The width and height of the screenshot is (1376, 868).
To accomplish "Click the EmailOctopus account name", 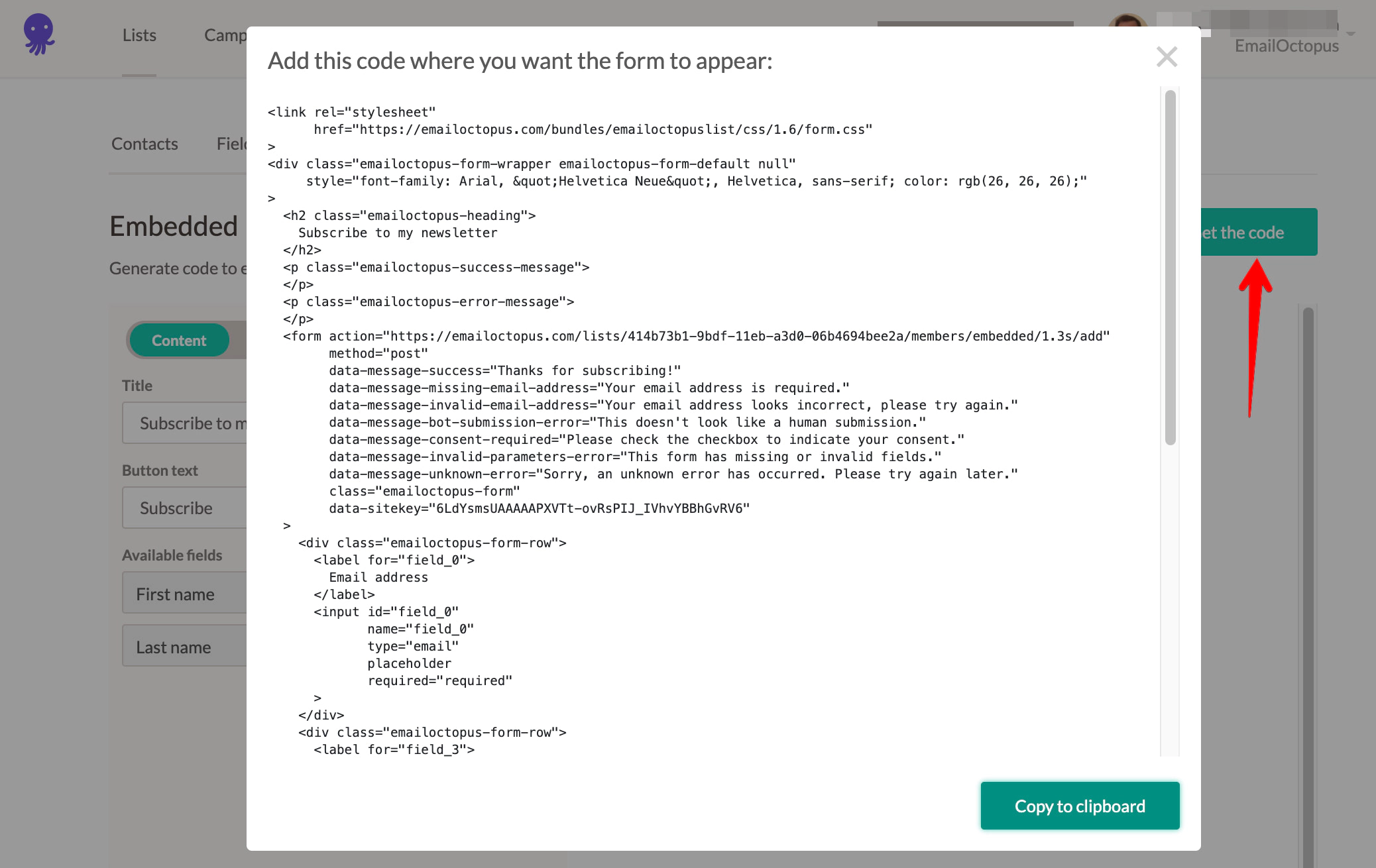I will (x=1286, y=46).
